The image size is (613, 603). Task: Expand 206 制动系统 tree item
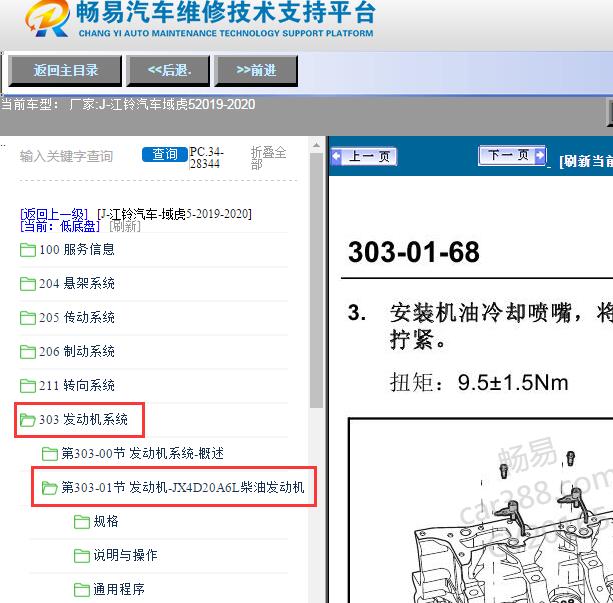click(x=77, y=352)
